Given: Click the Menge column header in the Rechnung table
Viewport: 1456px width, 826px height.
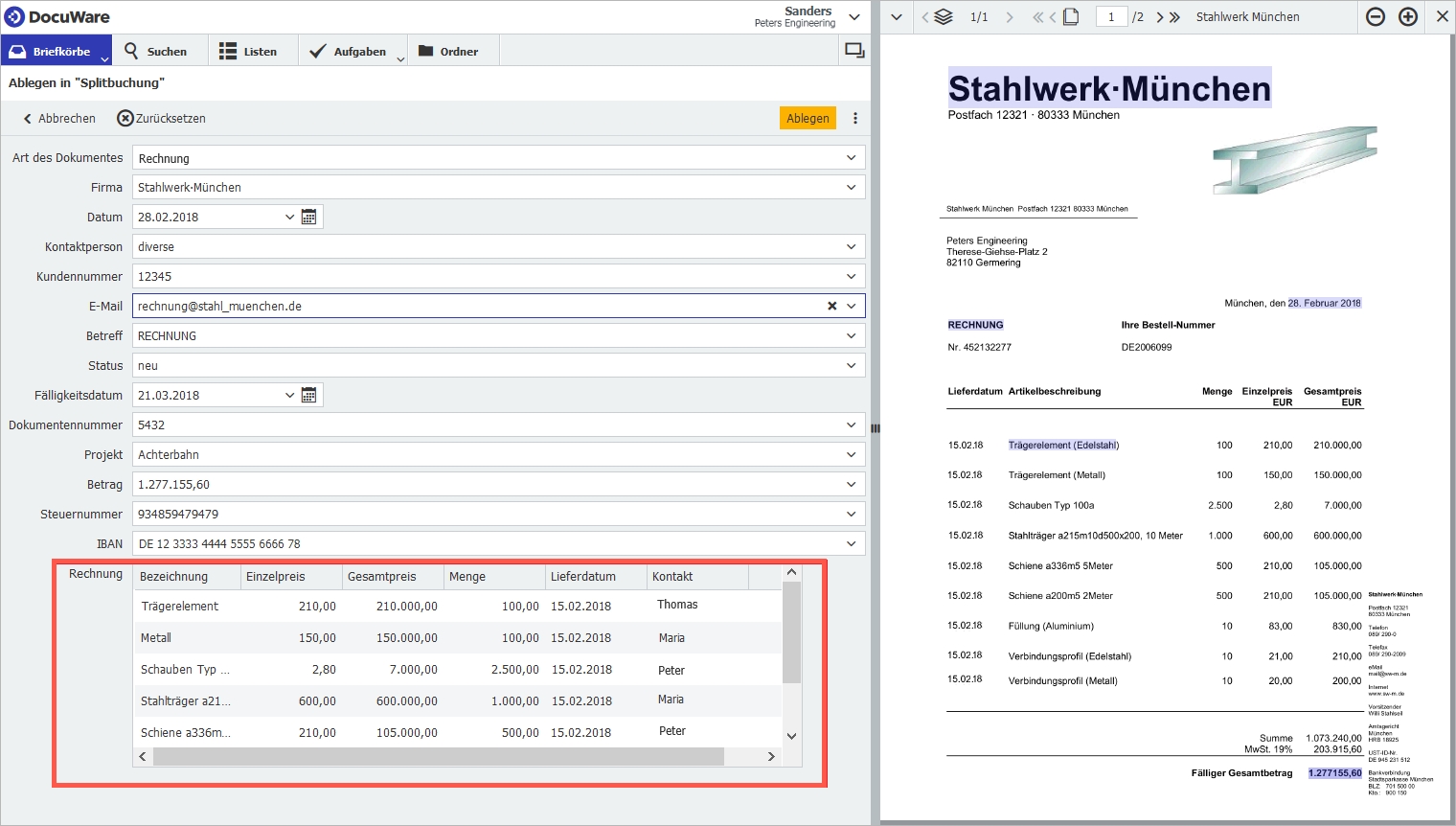Looking at the screenshot, I should [x=494, y=577].
